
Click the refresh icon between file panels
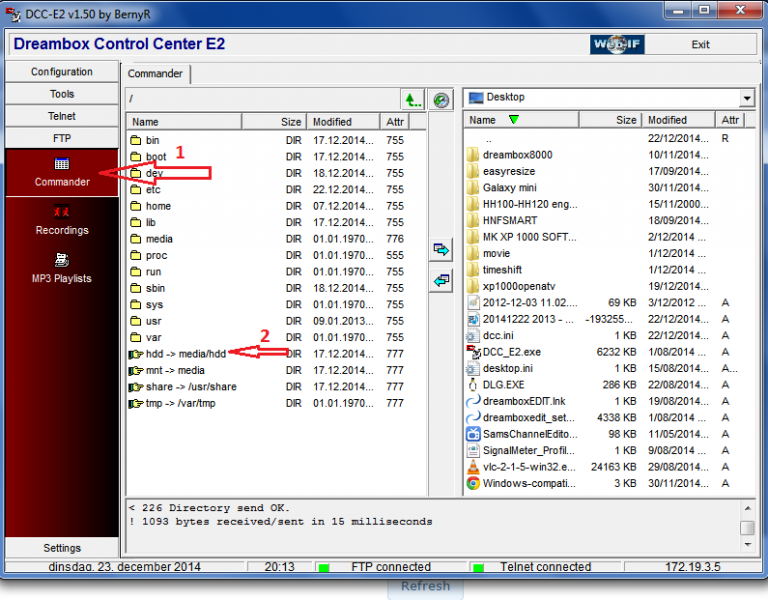pos(442,99)
